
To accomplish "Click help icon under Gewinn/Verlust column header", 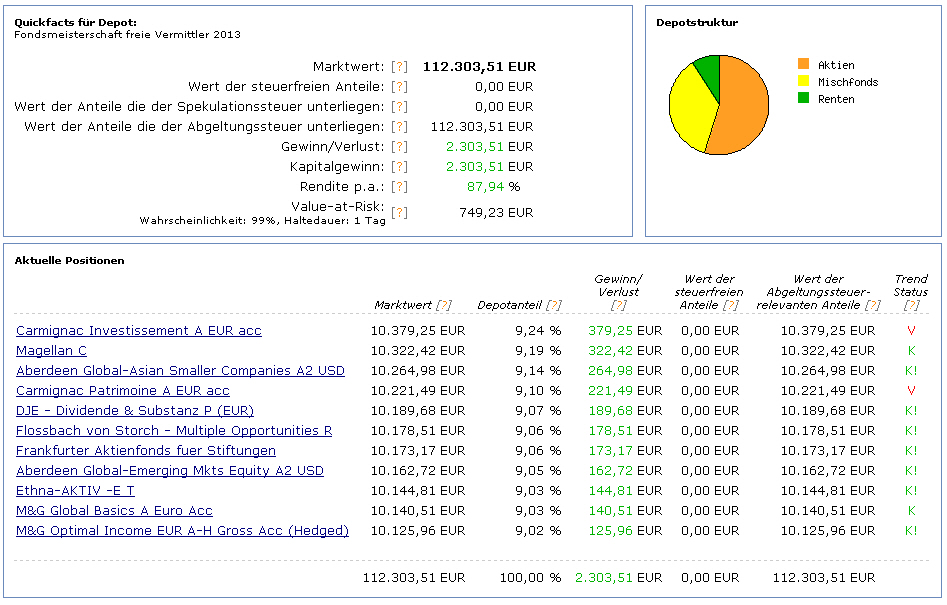I will point(618,305).
